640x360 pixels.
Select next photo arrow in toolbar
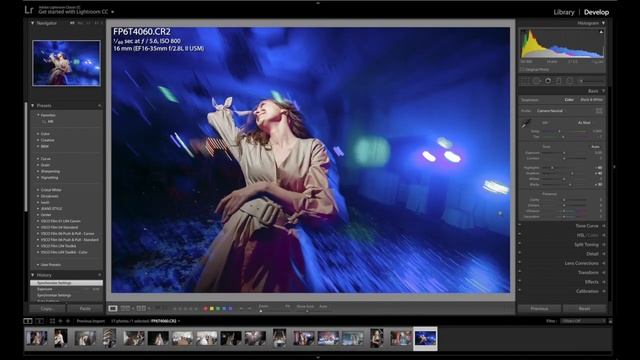pyautogui.click(x=249, y=309)
